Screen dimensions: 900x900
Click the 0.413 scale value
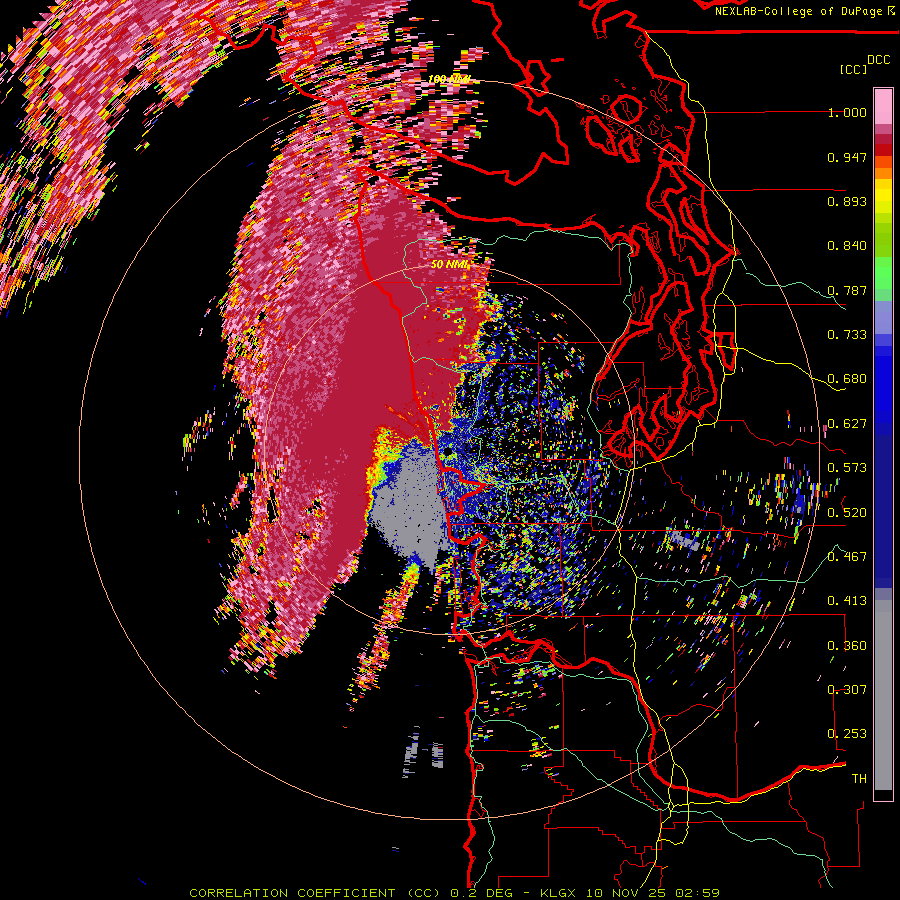pos(847,601)
